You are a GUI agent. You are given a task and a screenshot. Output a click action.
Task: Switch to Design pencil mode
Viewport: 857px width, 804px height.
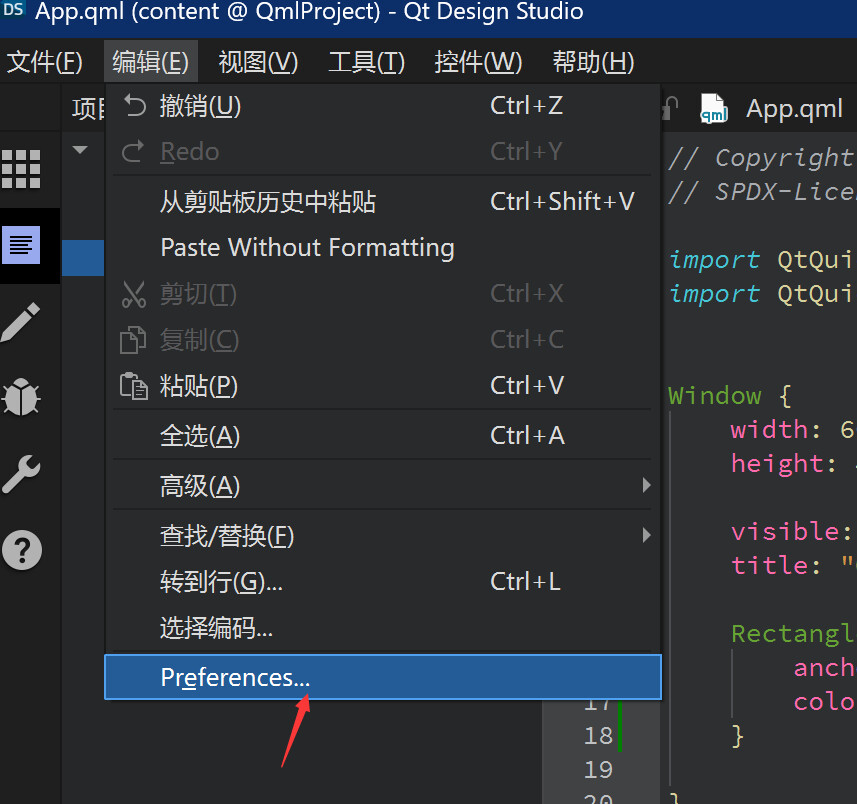21,322
